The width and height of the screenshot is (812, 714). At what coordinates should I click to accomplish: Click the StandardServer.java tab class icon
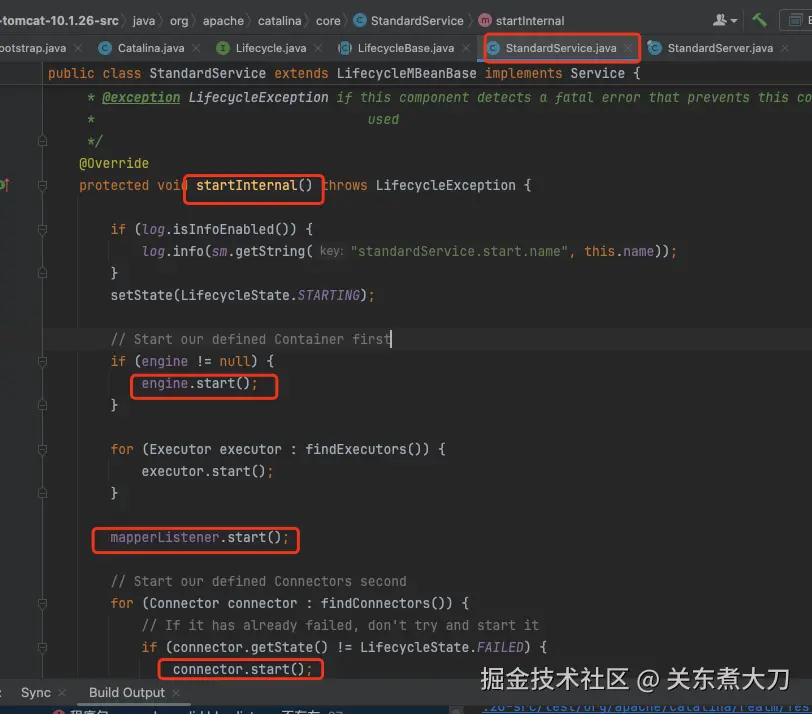coord(655,48)
